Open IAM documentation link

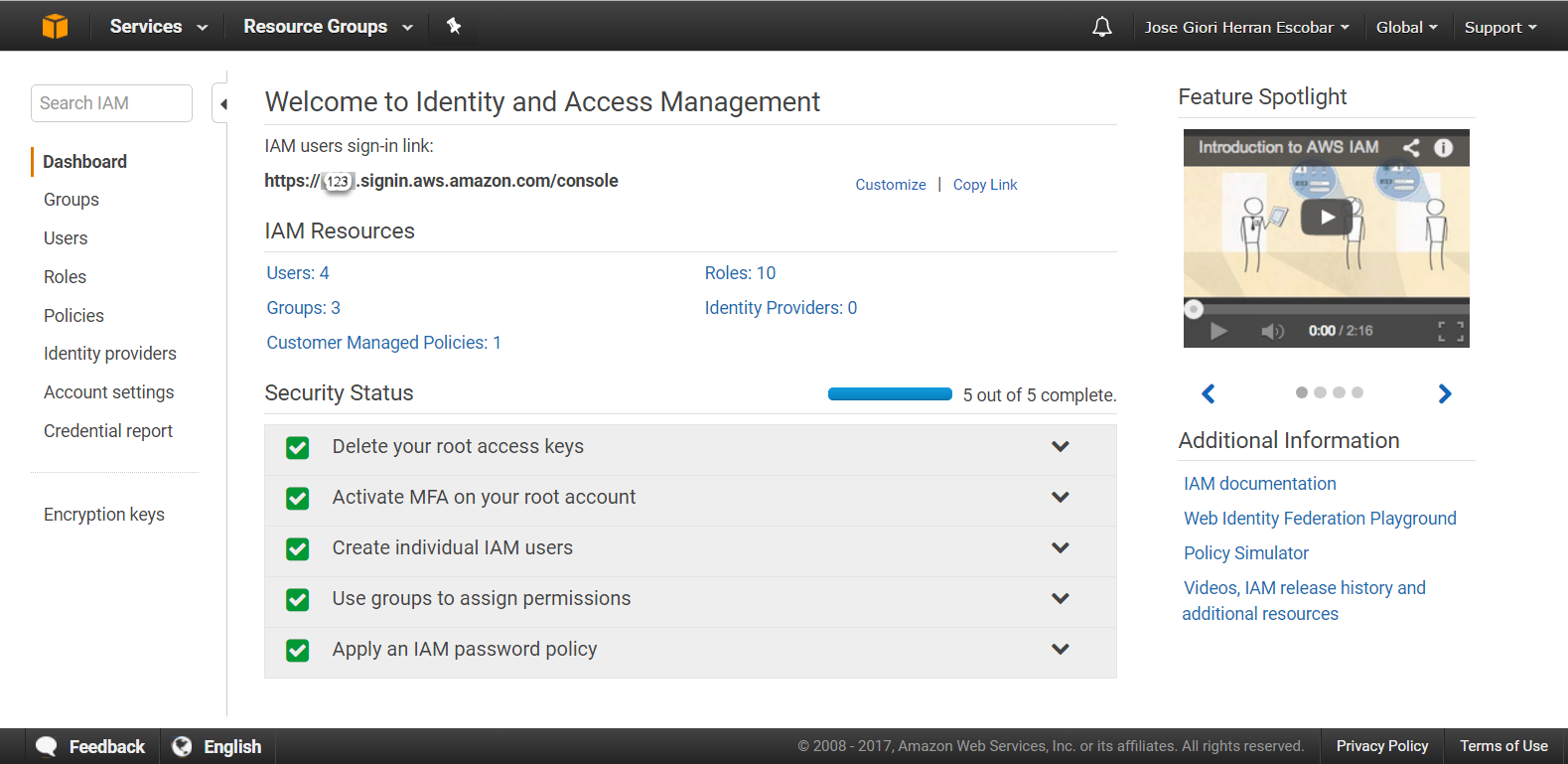pyautogui.click(x=1260, y=484)
